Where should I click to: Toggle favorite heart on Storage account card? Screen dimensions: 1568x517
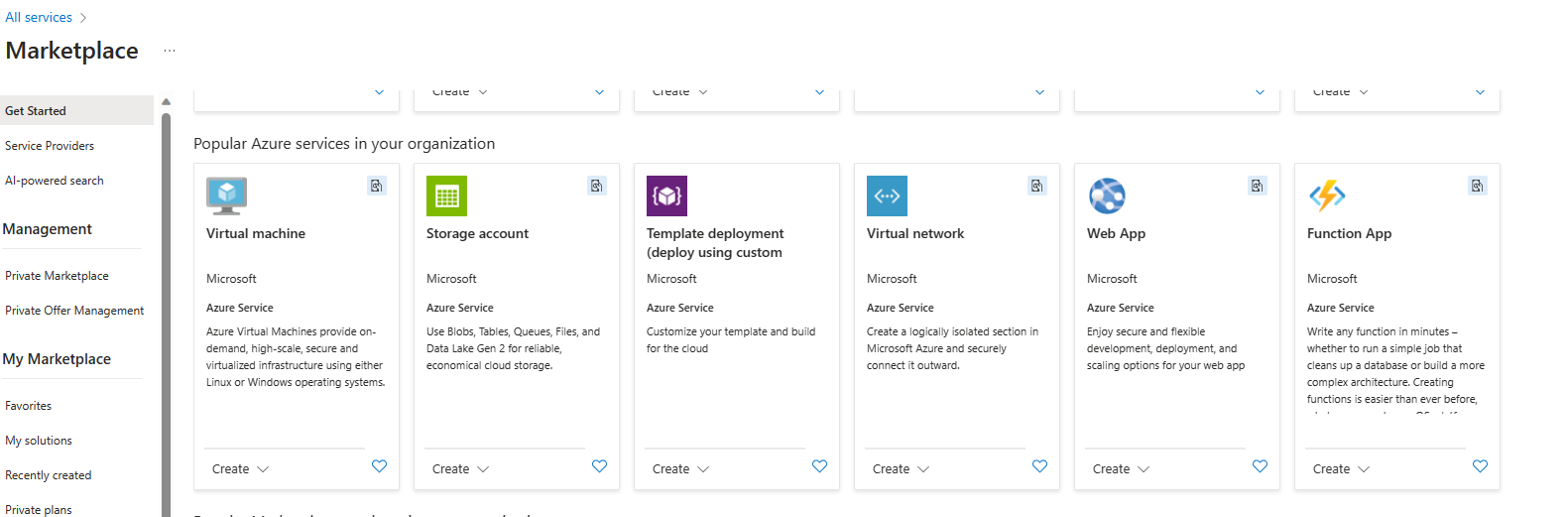599,466
